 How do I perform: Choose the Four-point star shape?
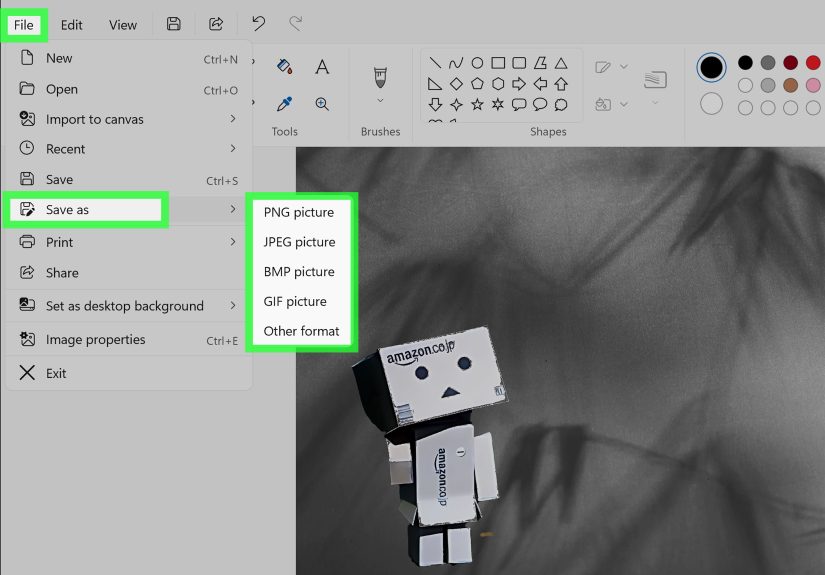click(456, 104)
